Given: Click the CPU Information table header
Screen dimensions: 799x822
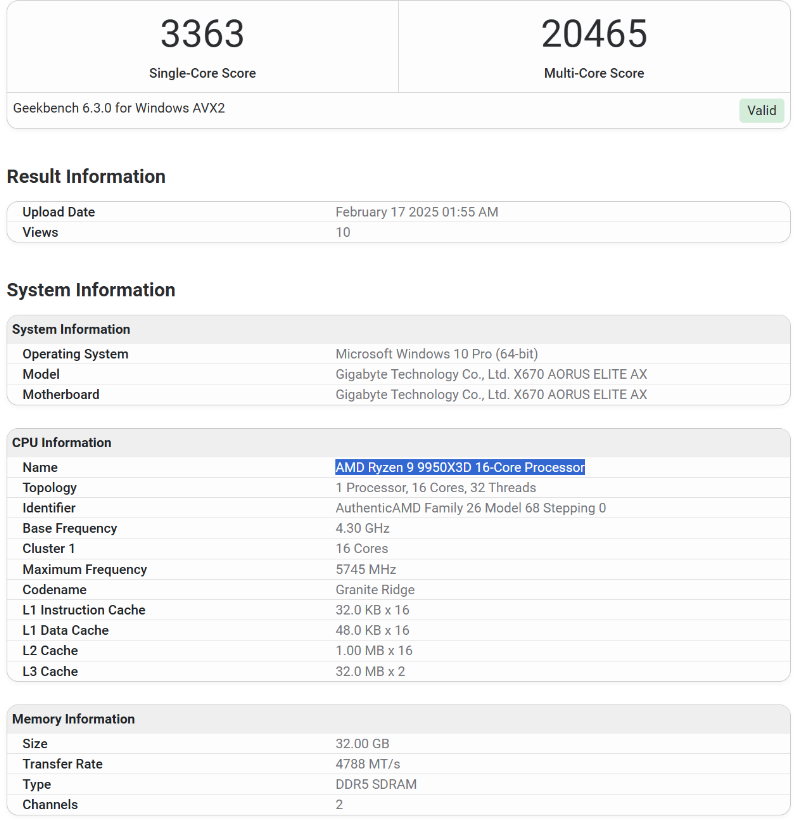Looking at the screenshot, I should pyautogui.click(x=62, y=443).
